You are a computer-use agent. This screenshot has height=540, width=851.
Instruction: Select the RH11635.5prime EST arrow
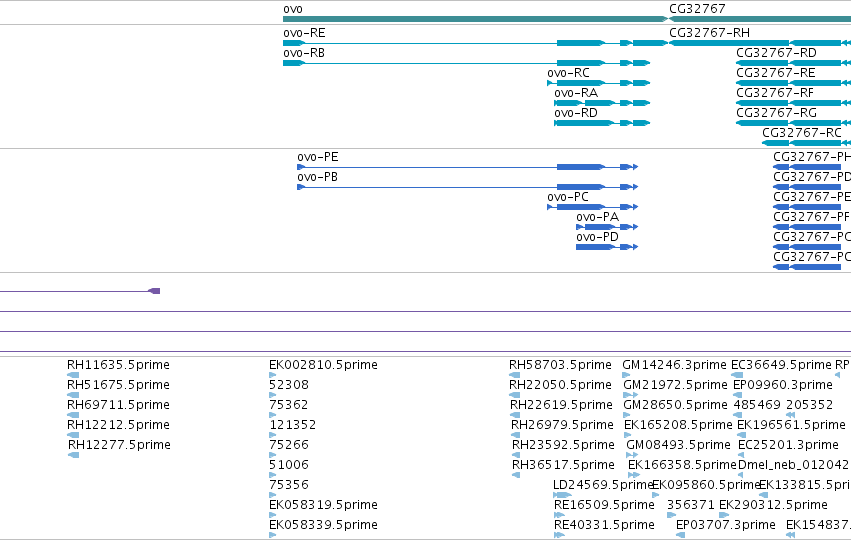[73, 375]
